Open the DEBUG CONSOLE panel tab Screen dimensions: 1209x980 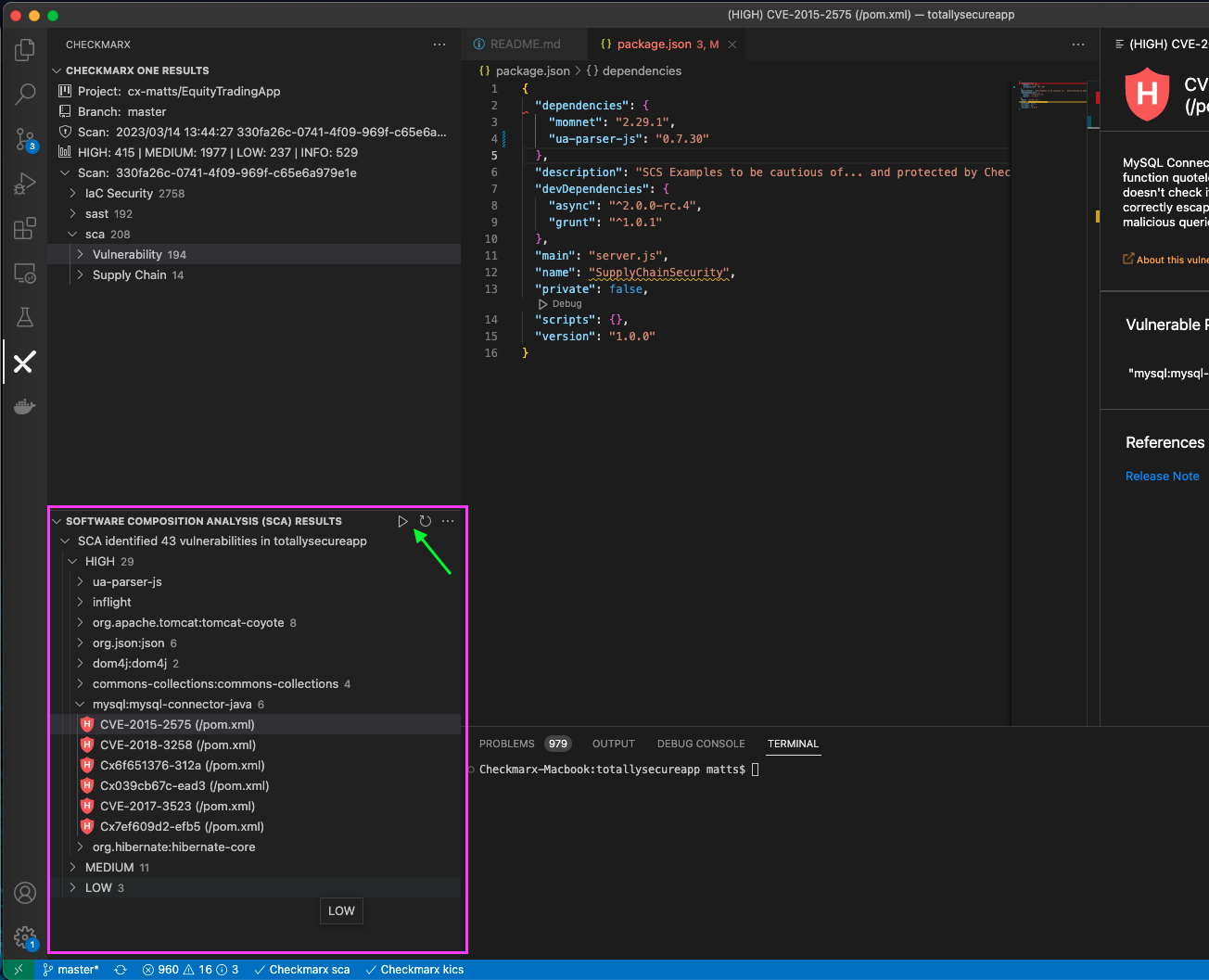point(701,744)
